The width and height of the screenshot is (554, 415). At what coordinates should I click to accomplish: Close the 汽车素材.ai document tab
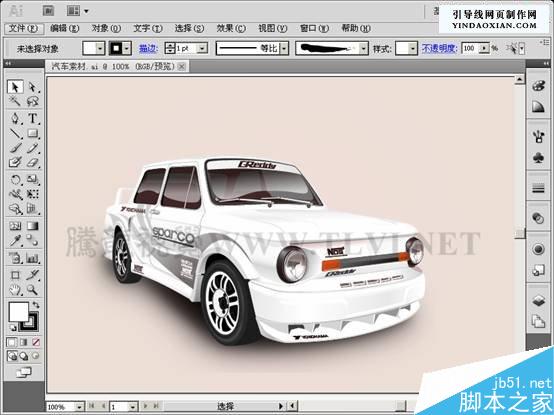click(182, 66)
